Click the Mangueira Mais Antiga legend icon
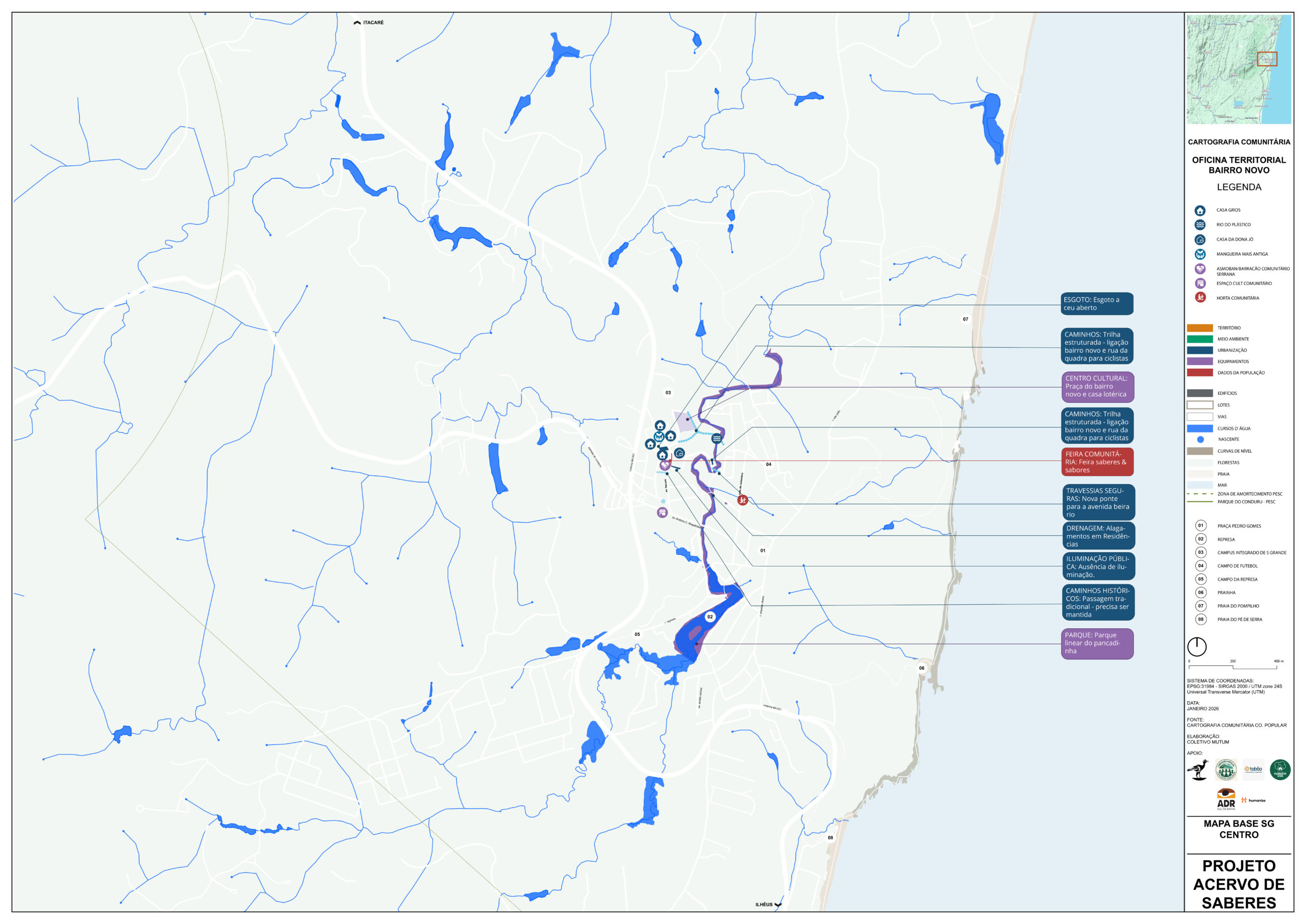The width and height of the screenshot is (1306, 924). pos(1199,254)
